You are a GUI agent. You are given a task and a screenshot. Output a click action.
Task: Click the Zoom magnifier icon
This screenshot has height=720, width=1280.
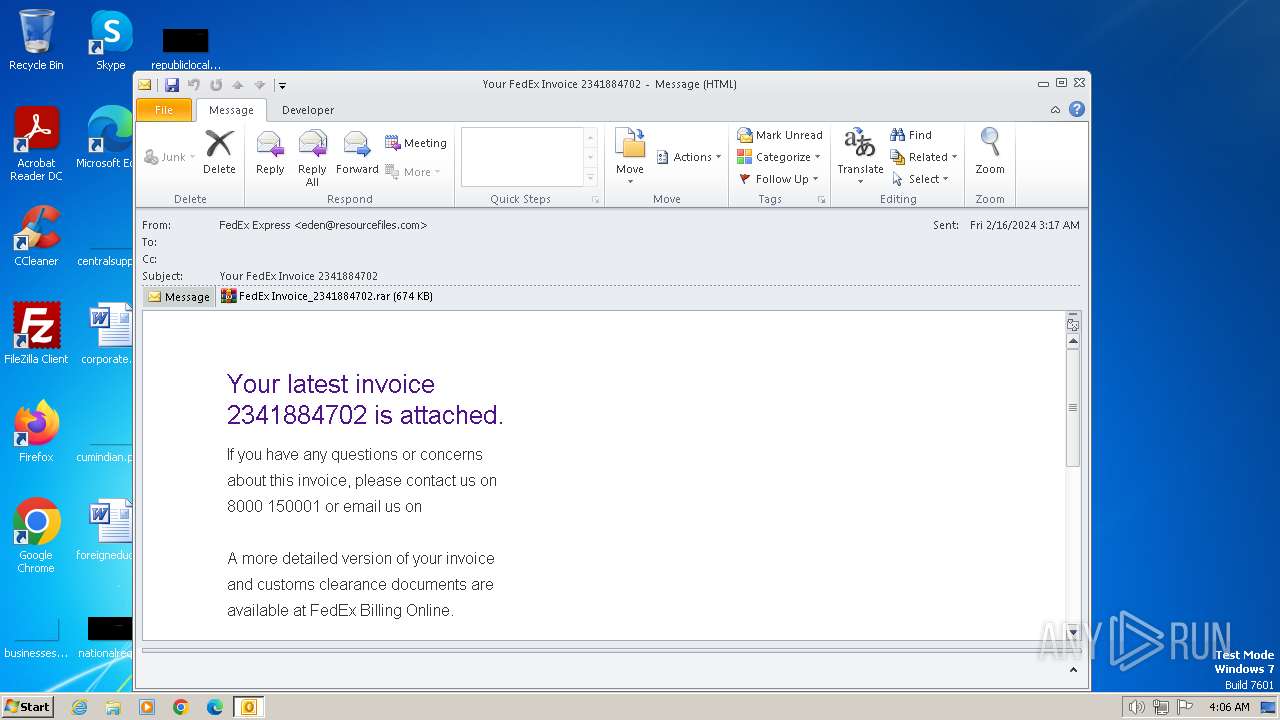[990, 152]
